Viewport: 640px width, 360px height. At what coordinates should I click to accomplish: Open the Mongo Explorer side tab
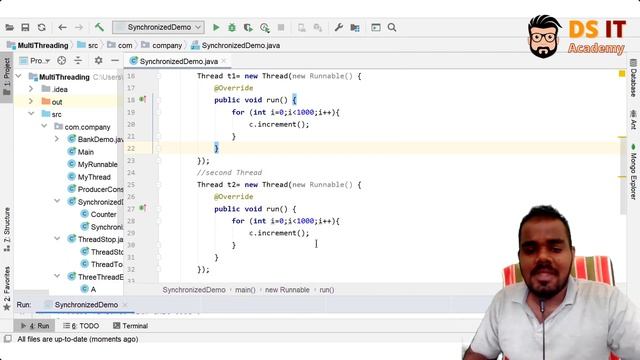click(633, 171)
